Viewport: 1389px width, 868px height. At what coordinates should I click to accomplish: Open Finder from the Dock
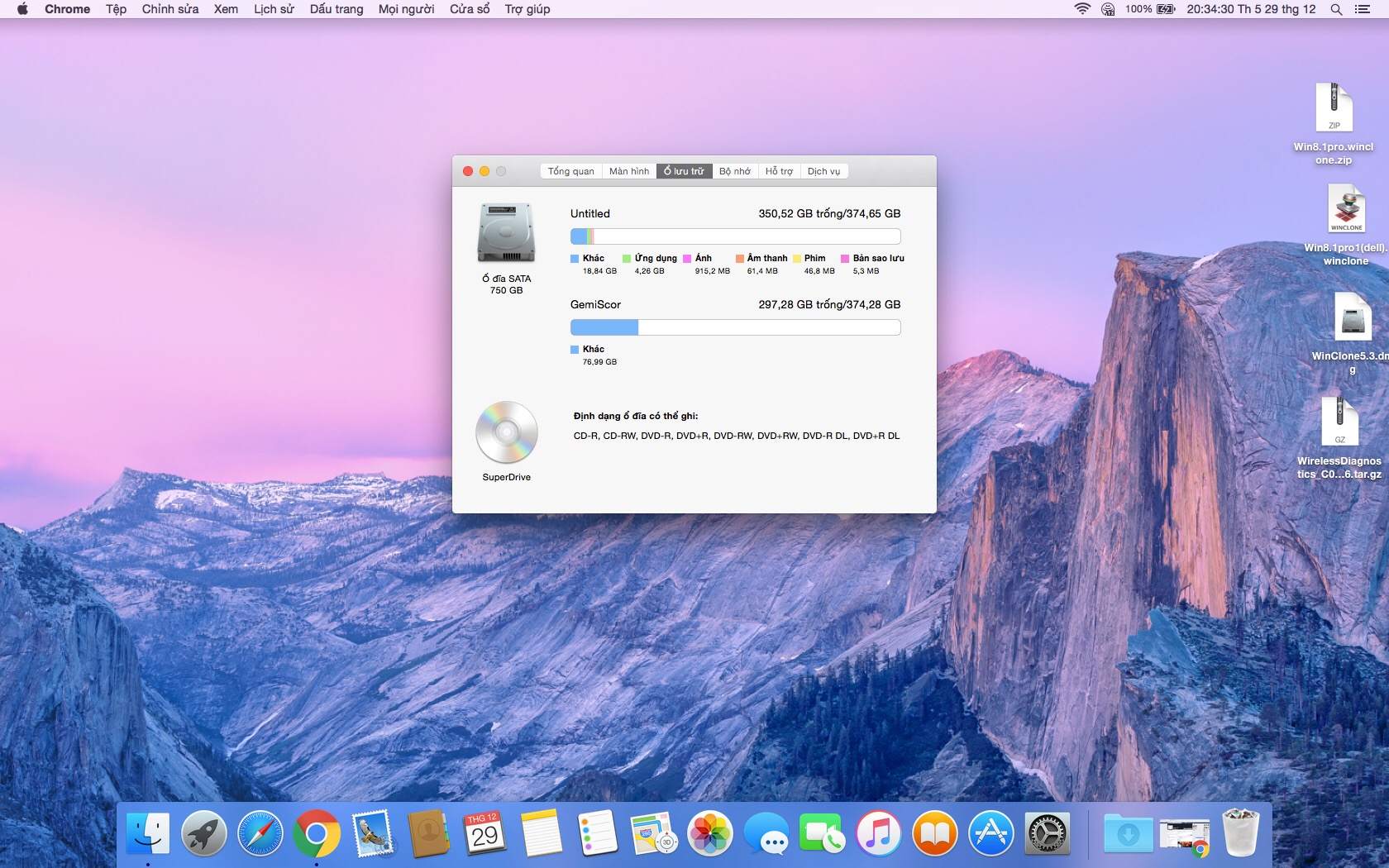tap(148, 833)
